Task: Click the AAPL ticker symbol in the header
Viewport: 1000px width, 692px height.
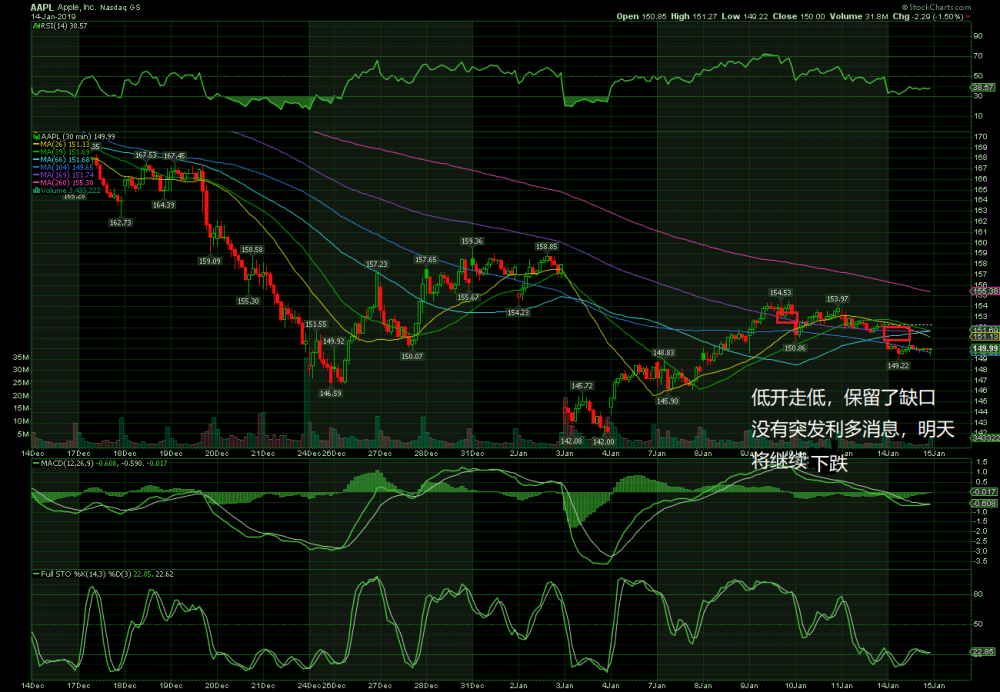Action: coord(42,7)
